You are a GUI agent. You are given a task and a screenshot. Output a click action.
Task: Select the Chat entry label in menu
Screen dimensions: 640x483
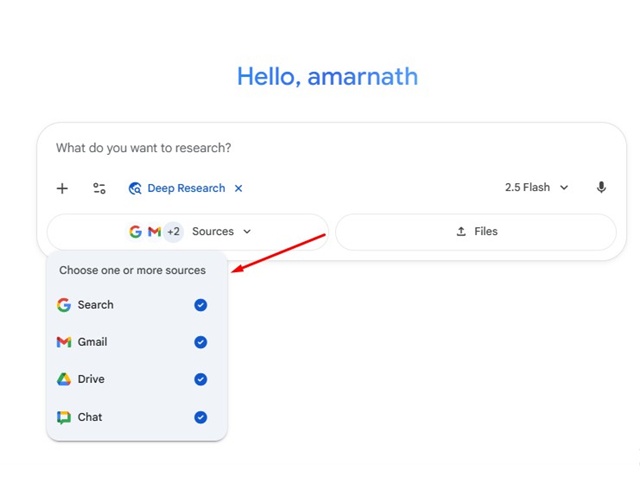(x=90, y=417)
